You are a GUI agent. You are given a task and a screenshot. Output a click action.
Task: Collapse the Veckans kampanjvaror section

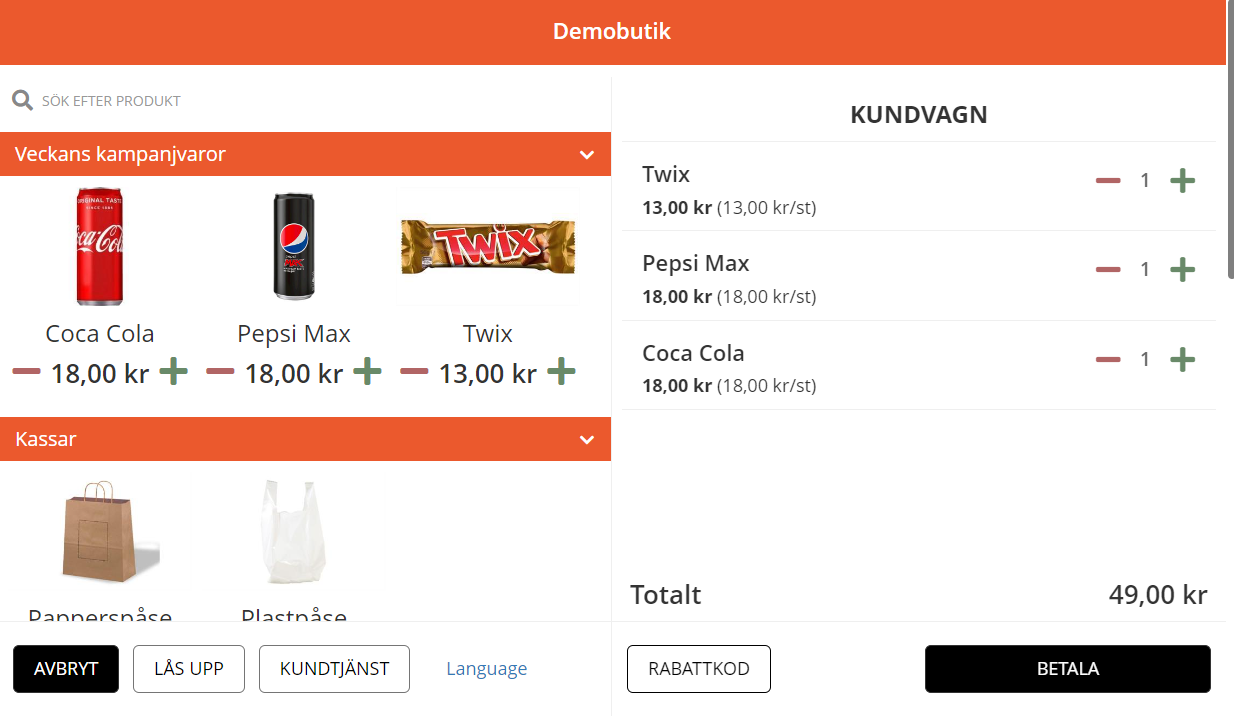point(587,155)
